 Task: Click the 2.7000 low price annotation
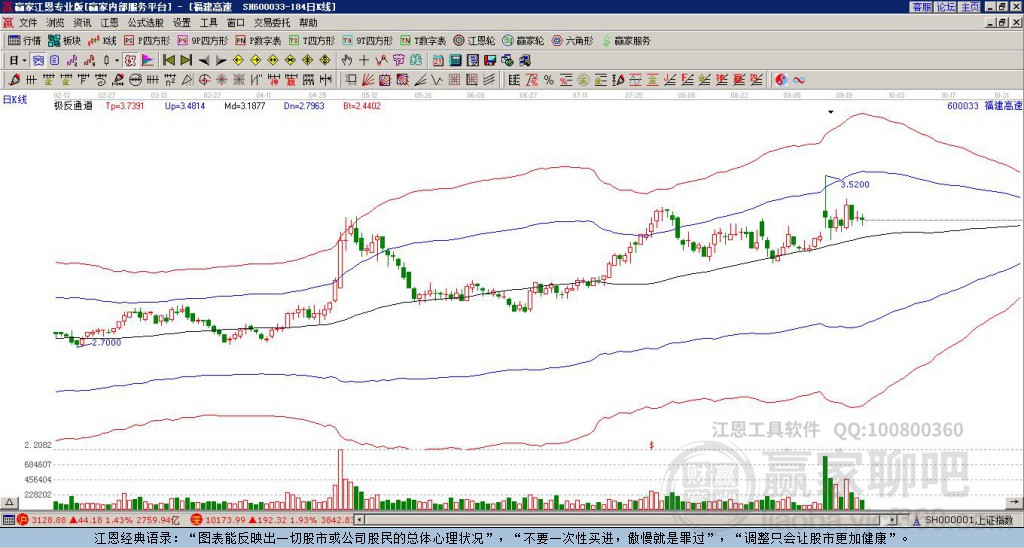(x=106, y=342)
